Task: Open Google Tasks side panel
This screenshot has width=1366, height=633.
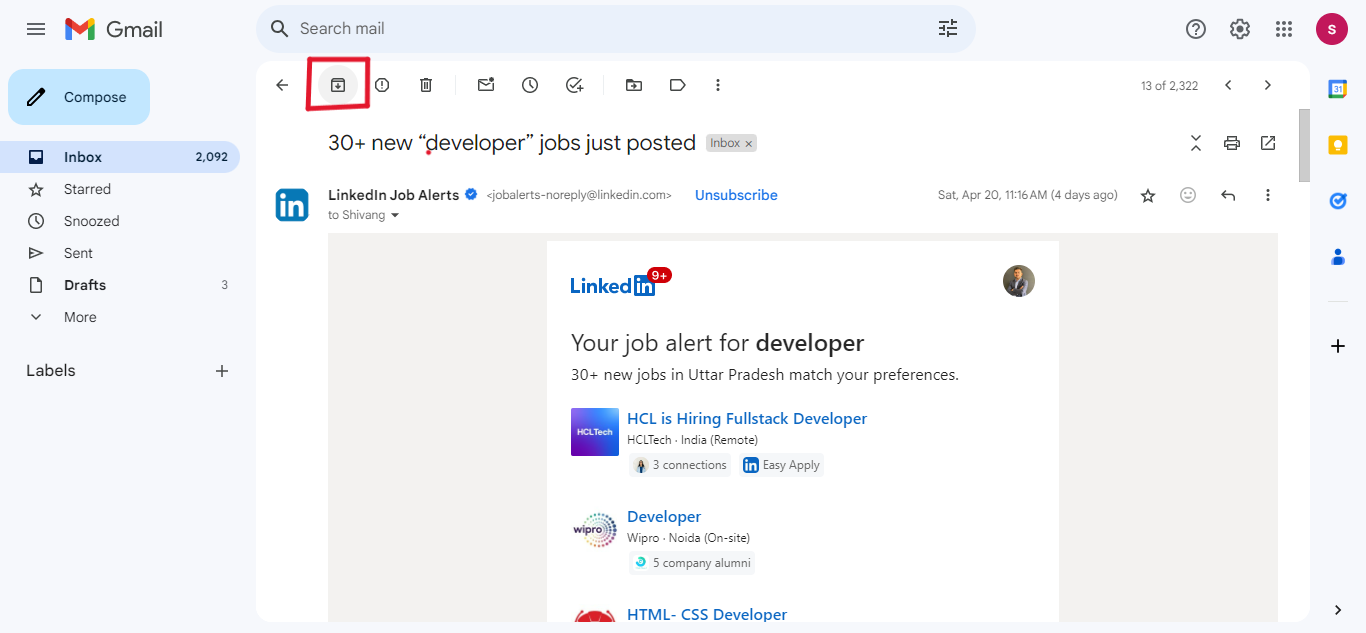Action: click(x=1338, y=201)
